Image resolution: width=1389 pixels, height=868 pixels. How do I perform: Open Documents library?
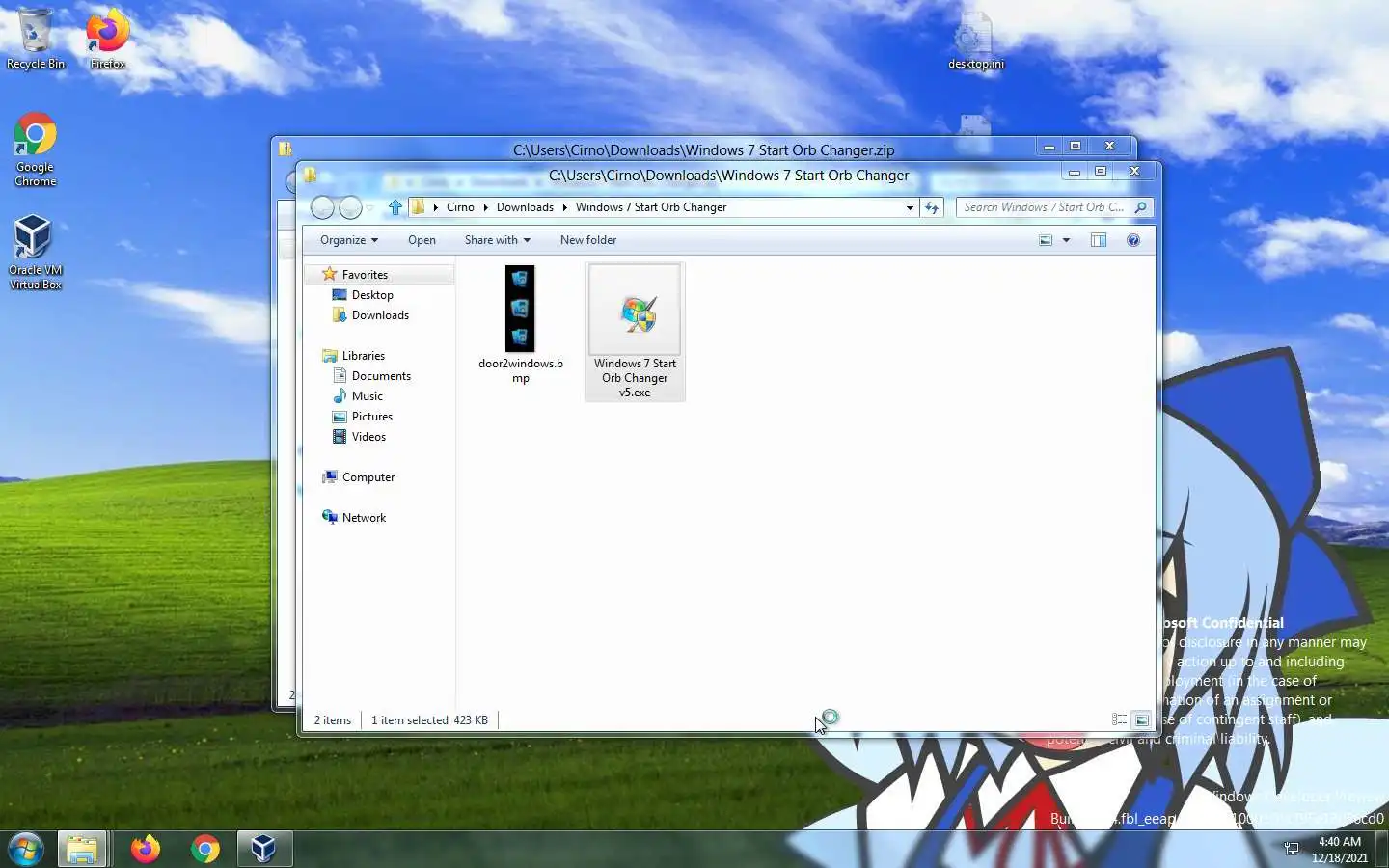click(x=380, y=376)
